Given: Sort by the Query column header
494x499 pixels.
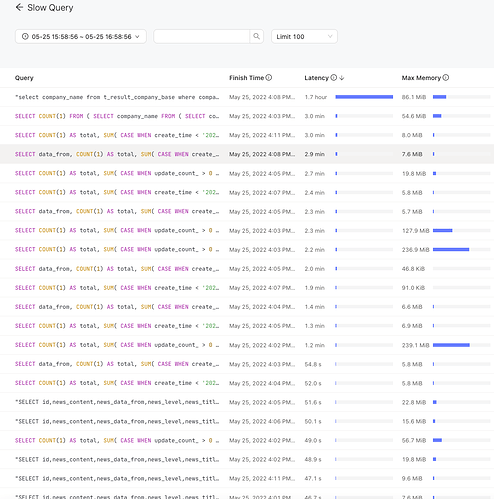Looking at the screenshot, I should [24, 78].
